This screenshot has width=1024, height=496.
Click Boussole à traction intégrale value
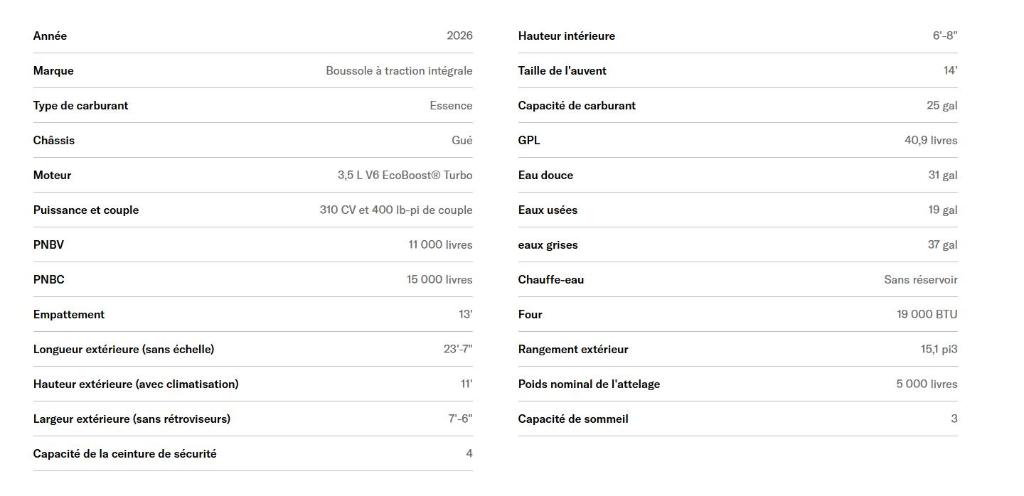pos(398,71)
